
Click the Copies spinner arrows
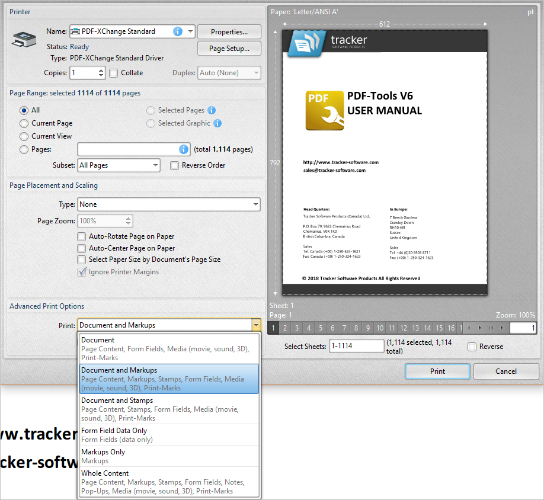(x=101, y=73)
